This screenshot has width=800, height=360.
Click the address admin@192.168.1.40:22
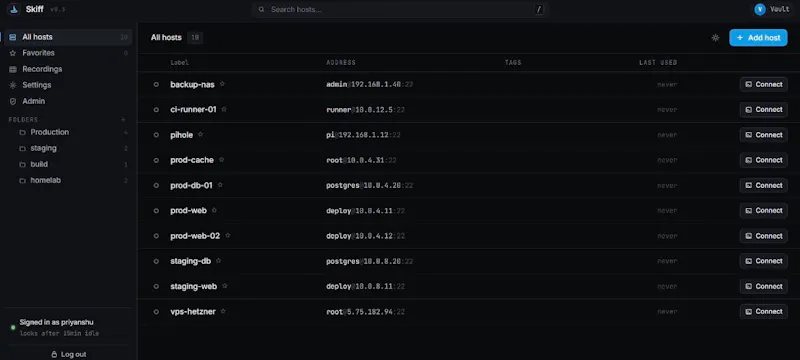tap(369, 85)
